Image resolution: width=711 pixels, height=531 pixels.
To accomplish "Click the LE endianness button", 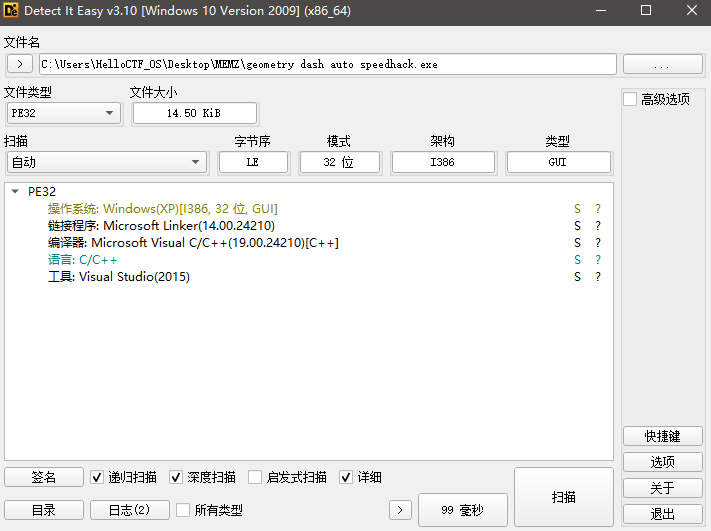I will click(253, 162).
